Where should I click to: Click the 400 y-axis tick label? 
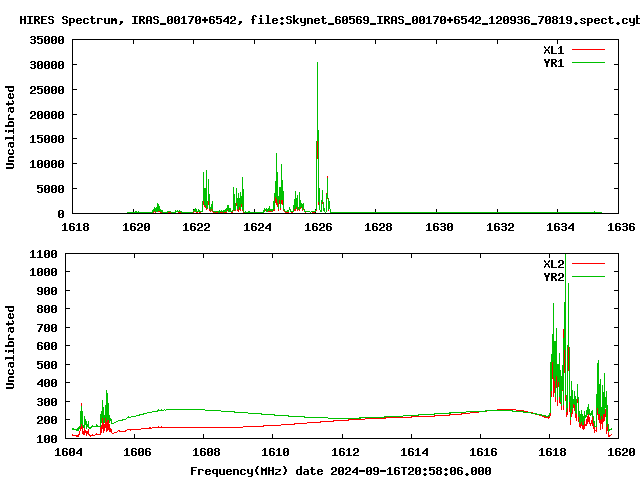point(47,383)
